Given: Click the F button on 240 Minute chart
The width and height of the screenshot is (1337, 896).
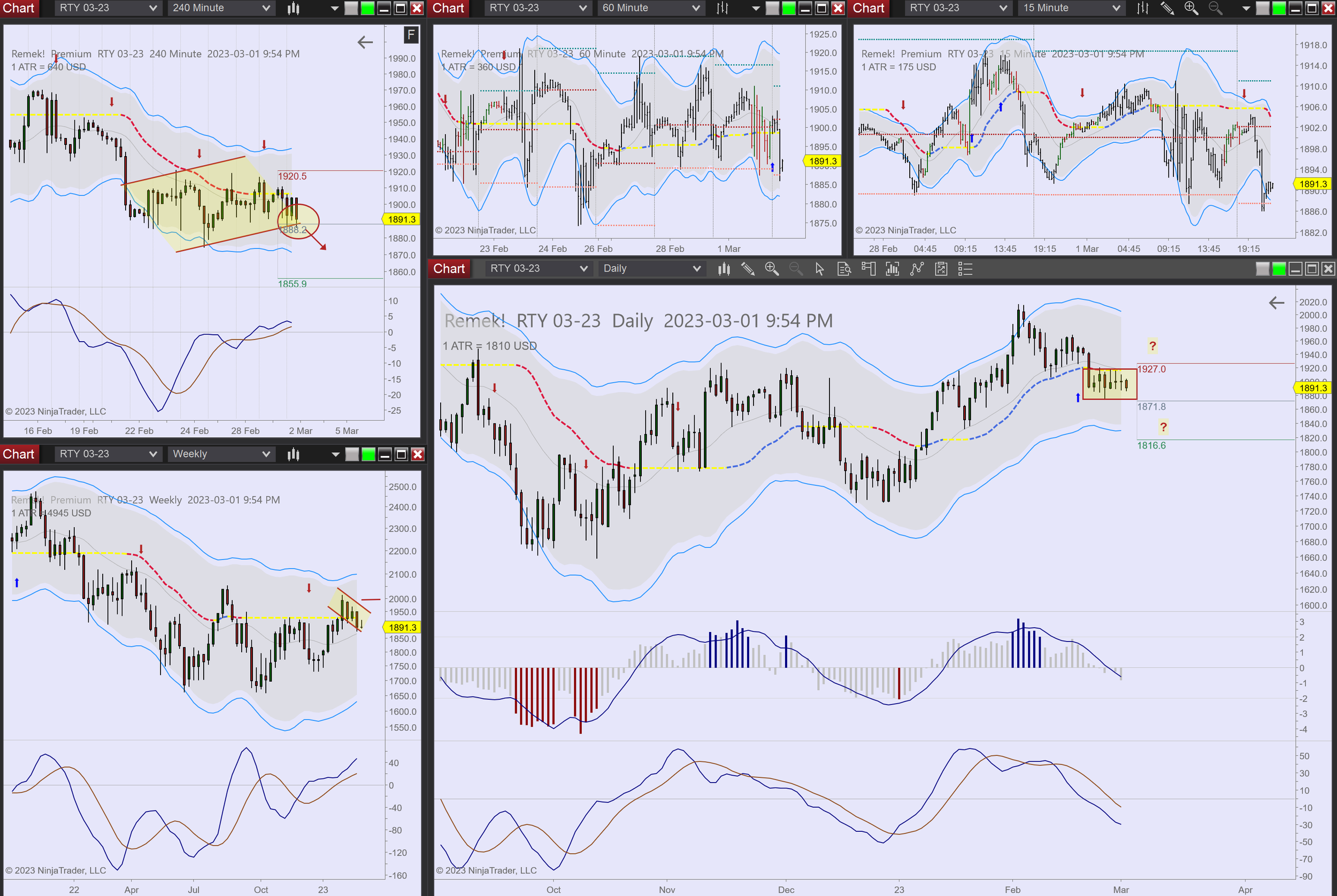Looking at the screenshot, I should tap(410, 35).
